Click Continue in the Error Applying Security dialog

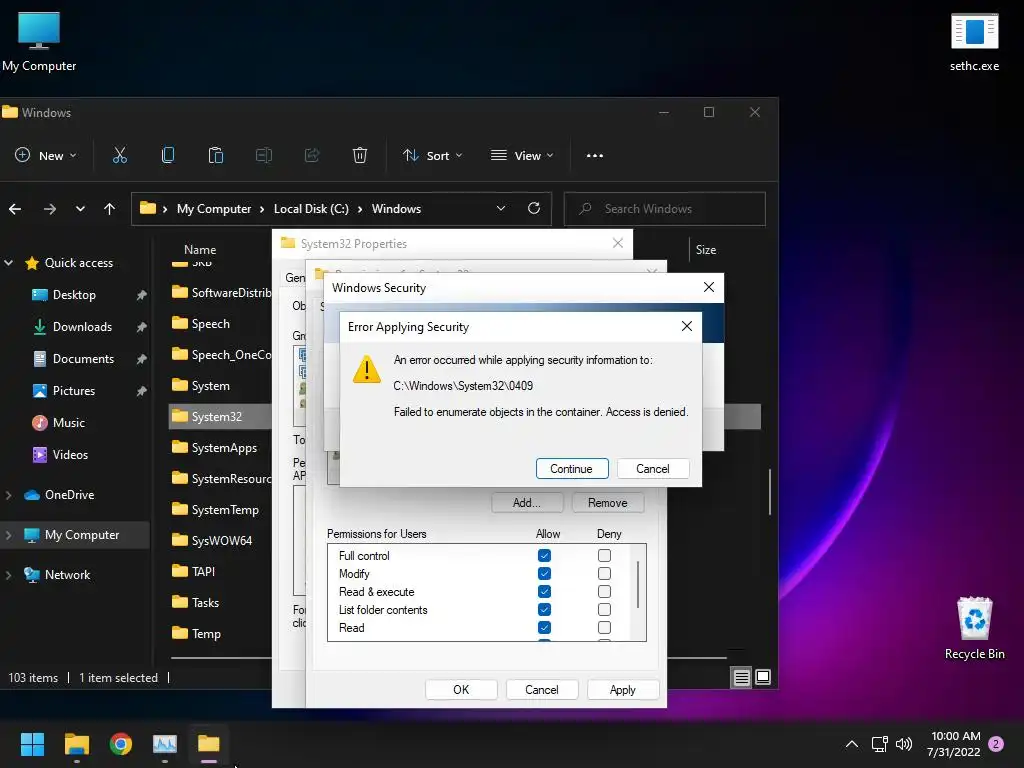coord(571,468)
